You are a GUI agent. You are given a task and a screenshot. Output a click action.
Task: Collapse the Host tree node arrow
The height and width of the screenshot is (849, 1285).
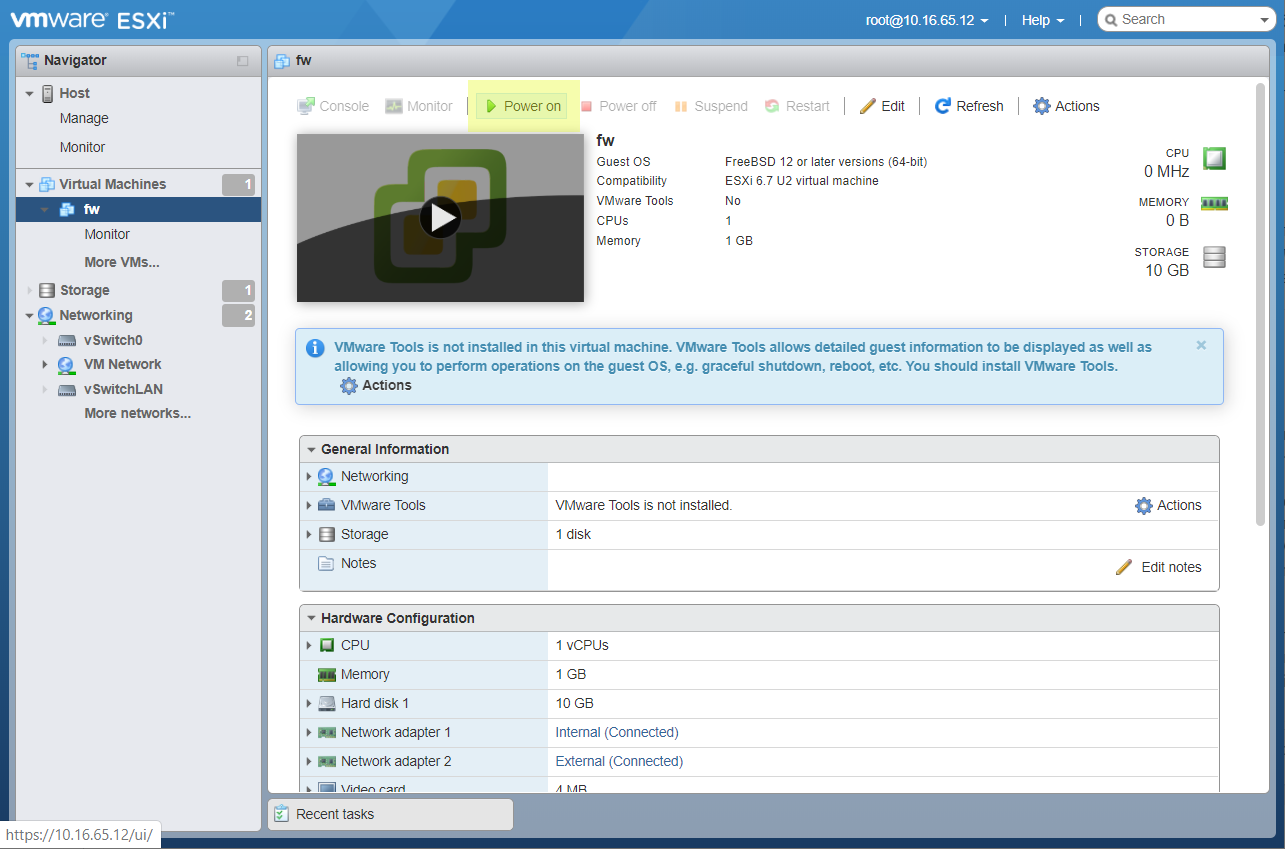pos(29,94)
